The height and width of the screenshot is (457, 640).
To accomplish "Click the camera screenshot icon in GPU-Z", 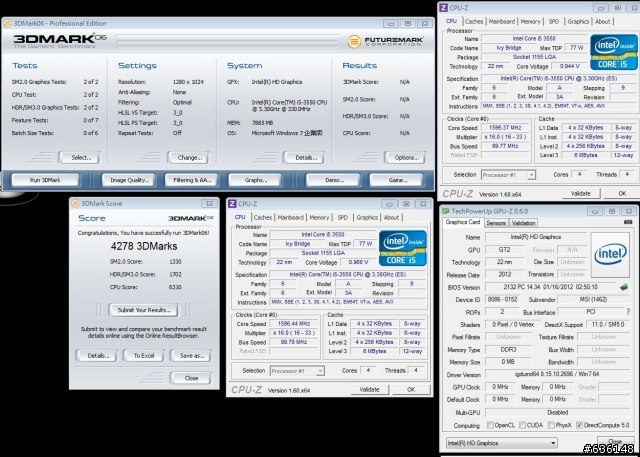I will click(x=628, y=222).
